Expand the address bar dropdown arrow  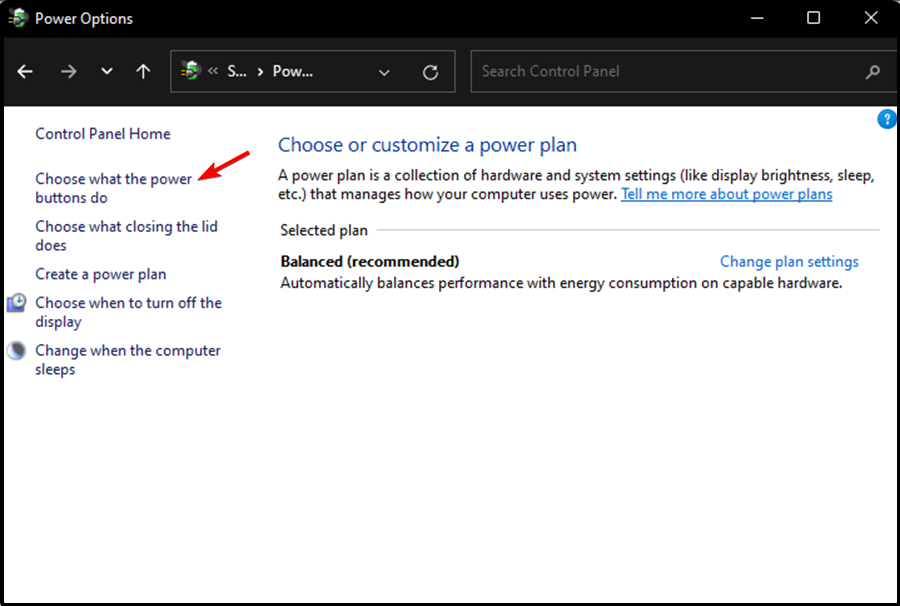[384, 71]
